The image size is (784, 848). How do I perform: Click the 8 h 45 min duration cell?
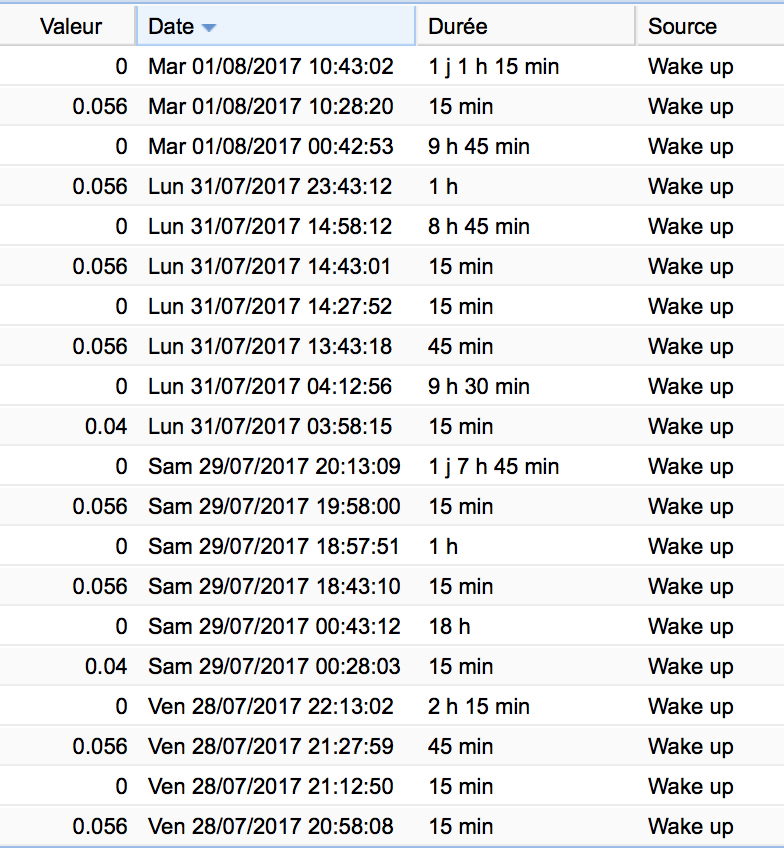[x=479, y=227]
